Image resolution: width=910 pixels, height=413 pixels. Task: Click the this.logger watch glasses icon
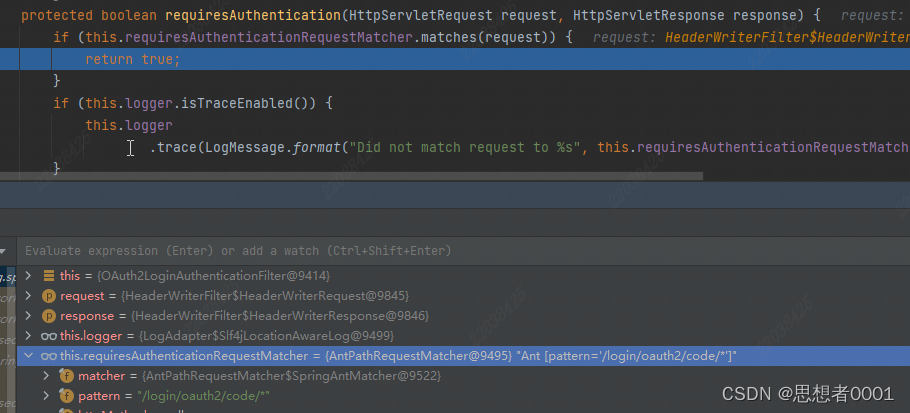pos(48,335)
